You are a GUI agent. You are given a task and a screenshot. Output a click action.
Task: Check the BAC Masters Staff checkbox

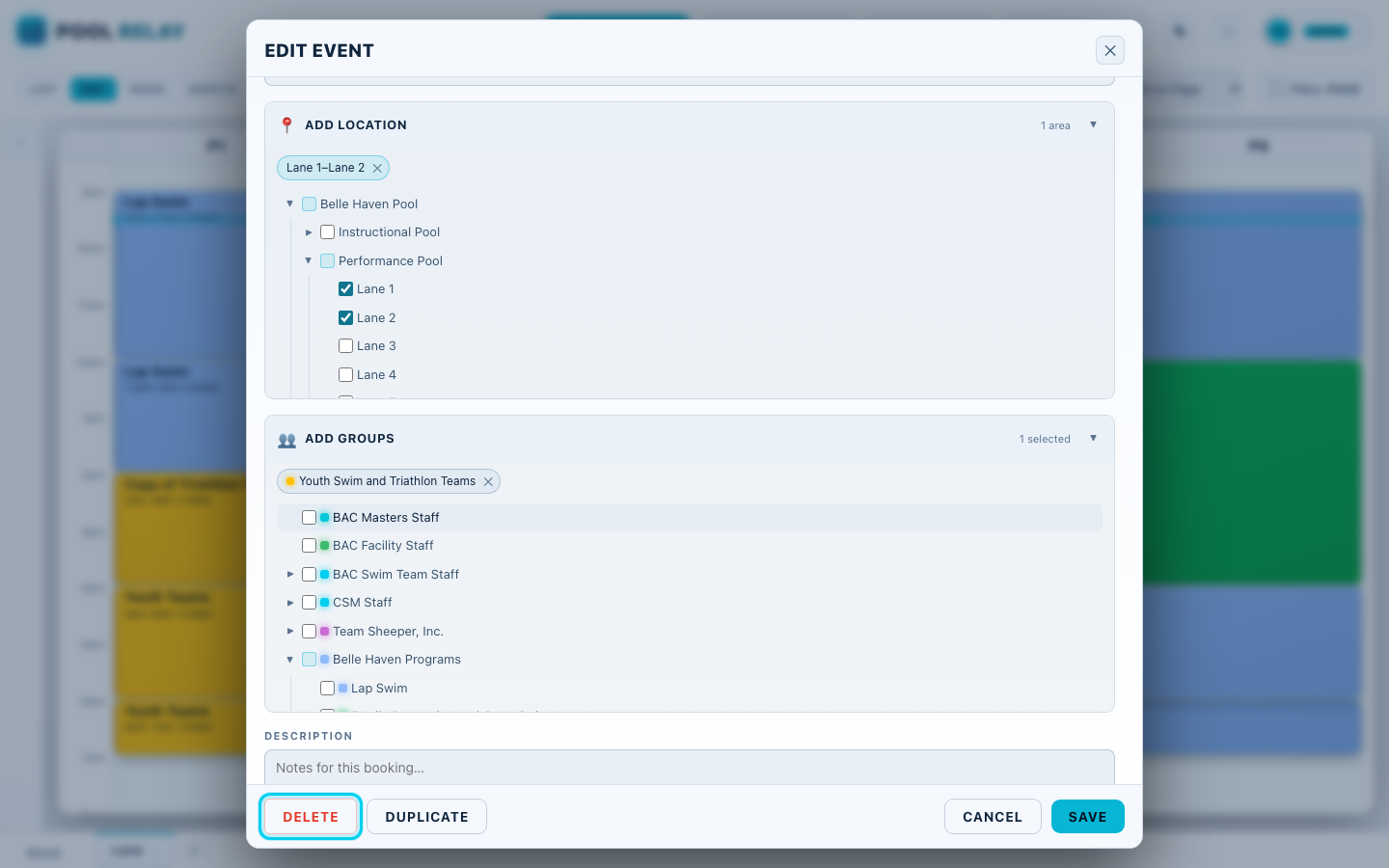[x=310, y=517]
